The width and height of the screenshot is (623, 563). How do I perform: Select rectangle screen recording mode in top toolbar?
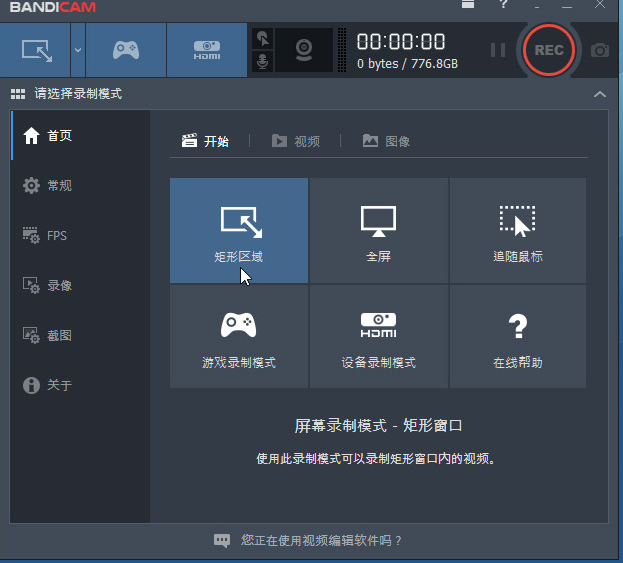pos(35,50)
